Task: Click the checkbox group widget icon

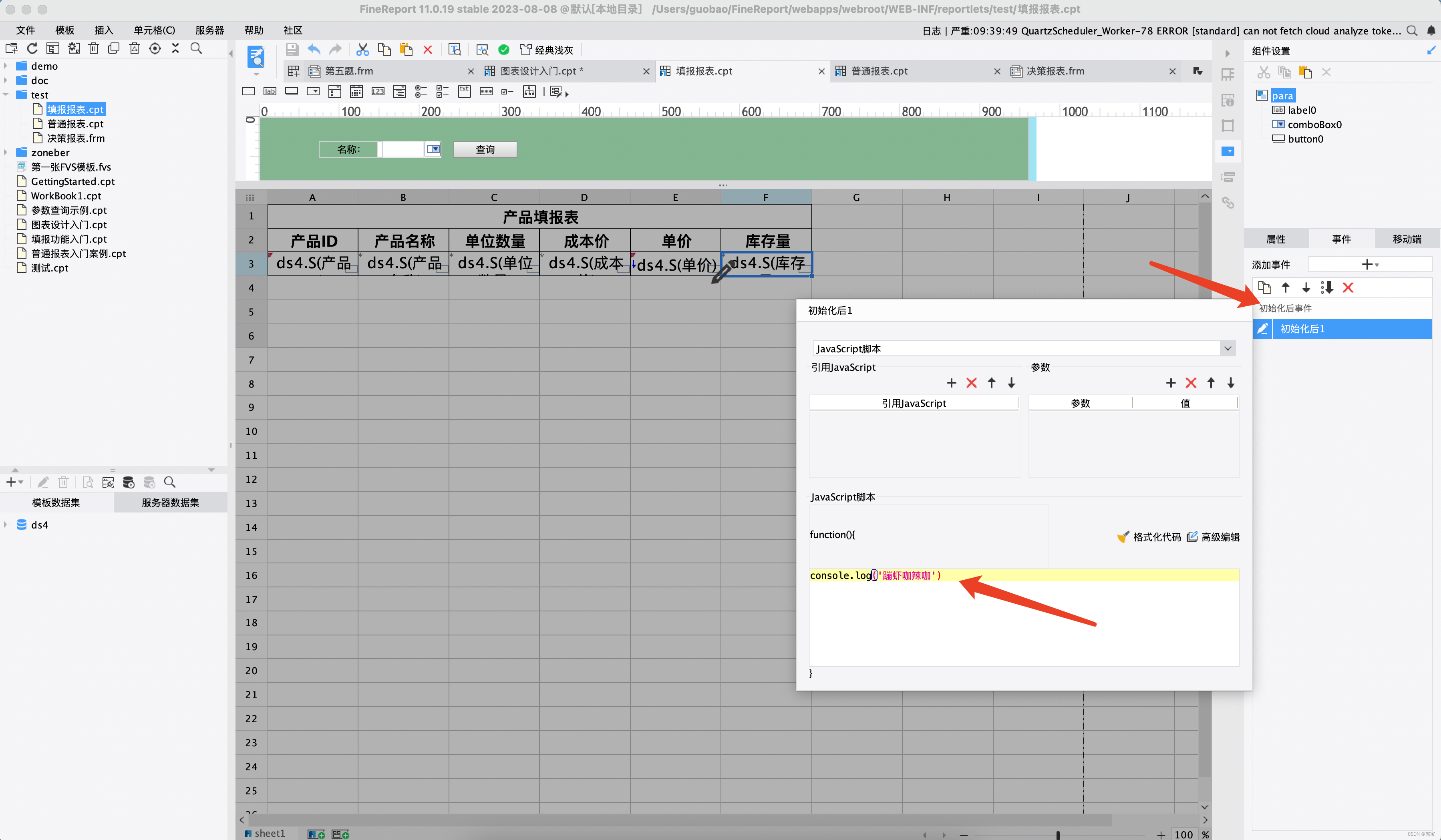Action: (x=442, y=92)
